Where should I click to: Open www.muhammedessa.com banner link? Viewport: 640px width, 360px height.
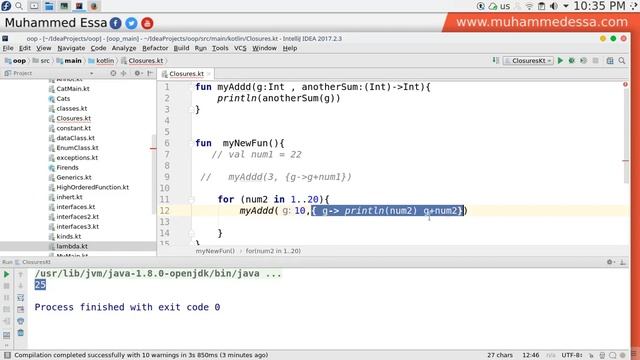542,22
